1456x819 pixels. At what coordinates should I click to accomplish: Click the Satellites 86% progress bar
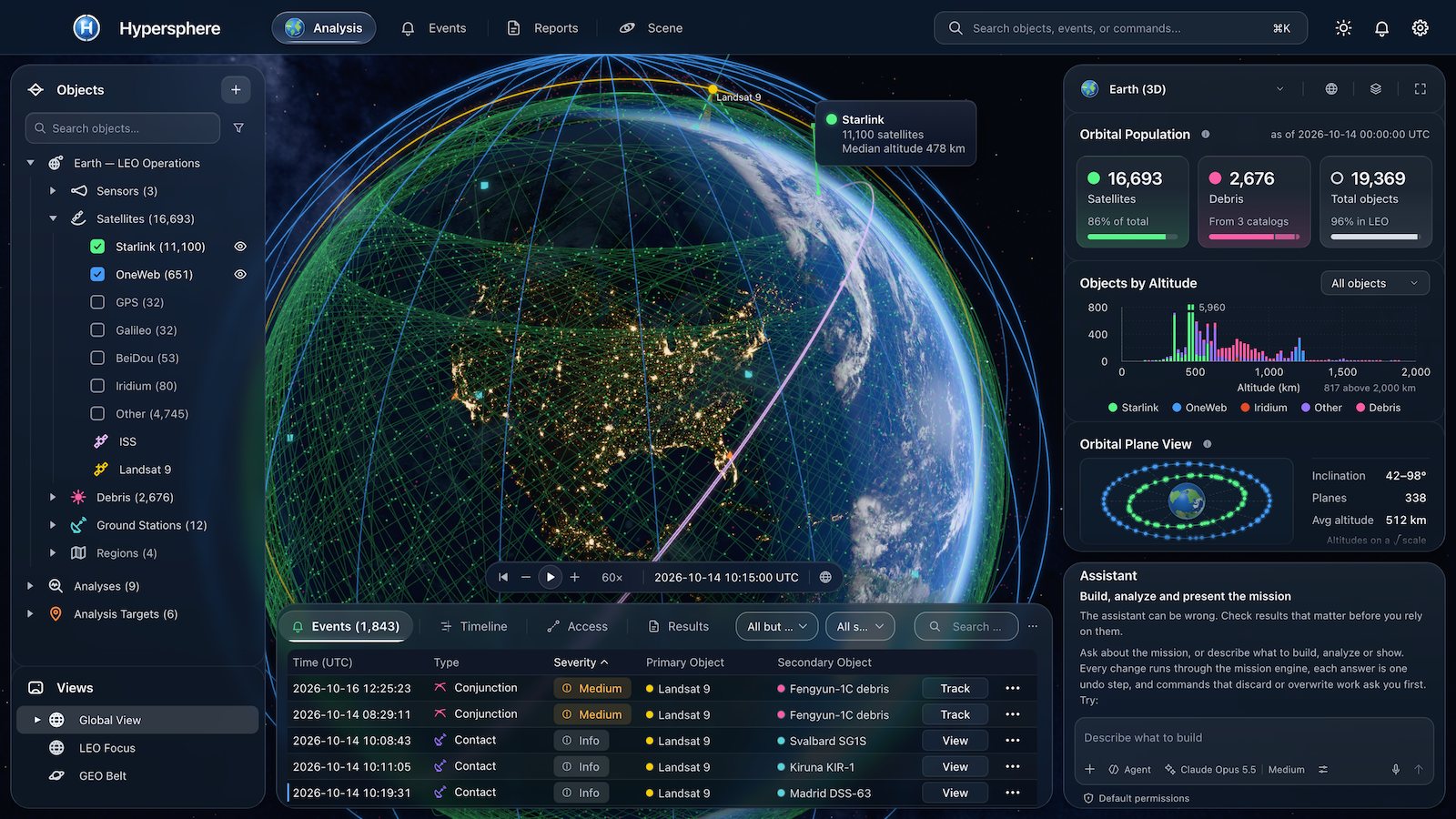coord(1132,237)
